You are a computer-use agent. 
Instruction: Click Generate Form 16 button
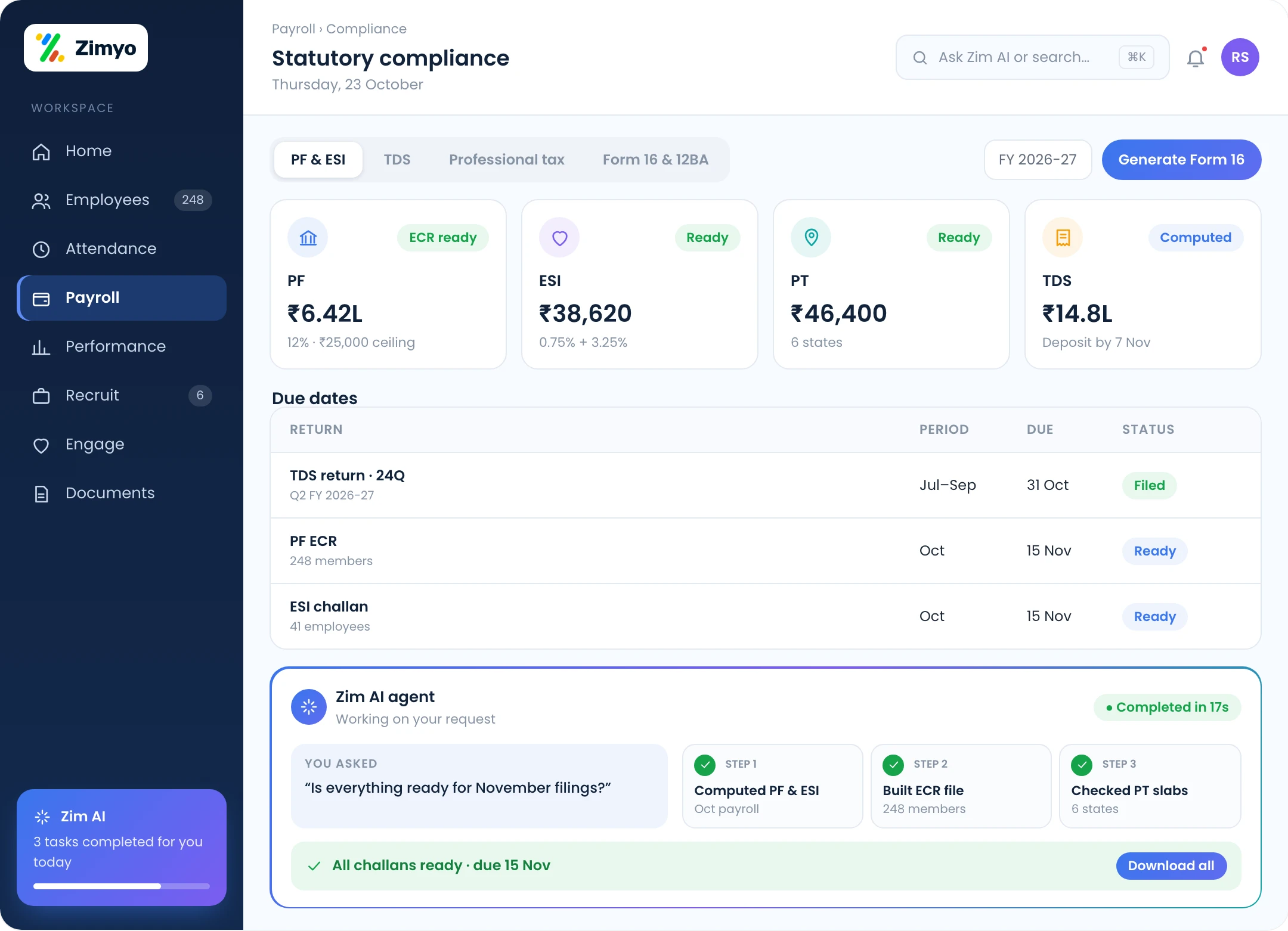point(1181,160)
